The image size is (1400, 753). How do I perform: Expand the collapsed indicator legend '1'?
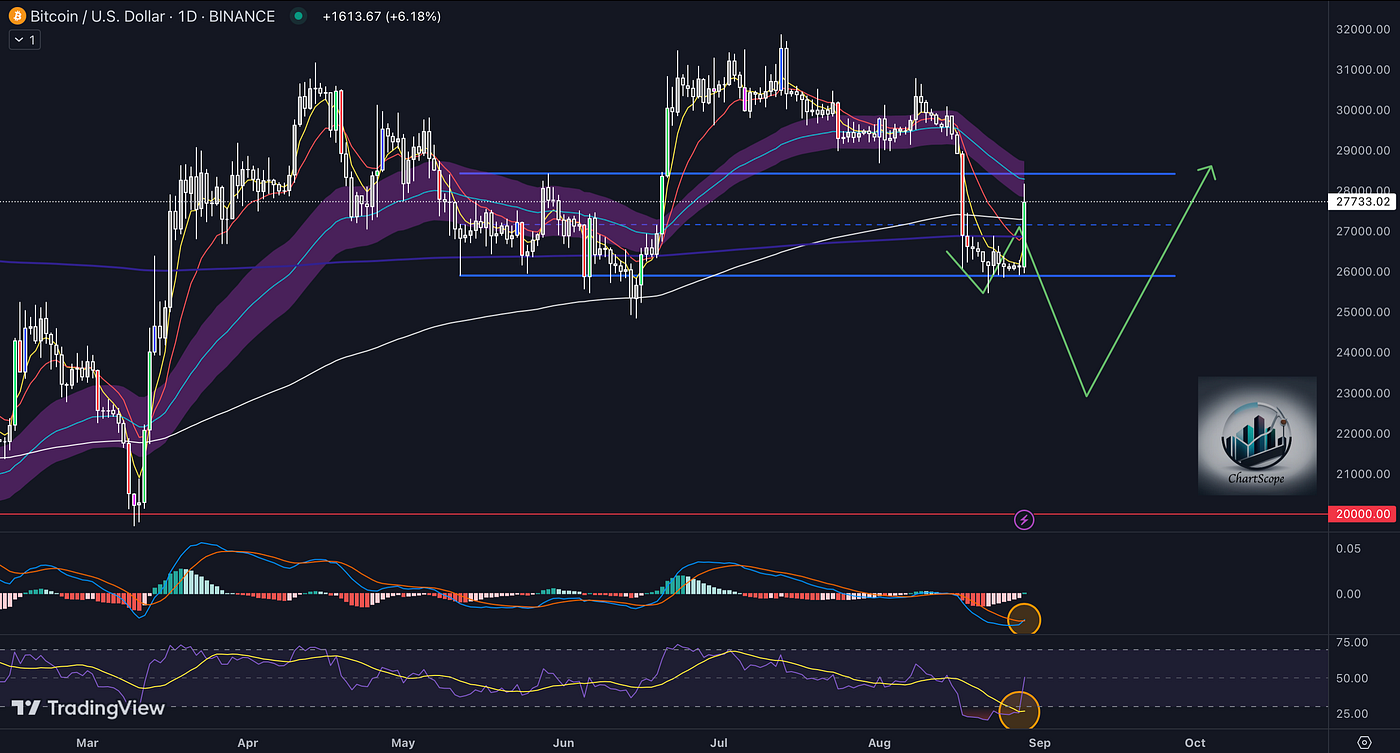(24, 39)
